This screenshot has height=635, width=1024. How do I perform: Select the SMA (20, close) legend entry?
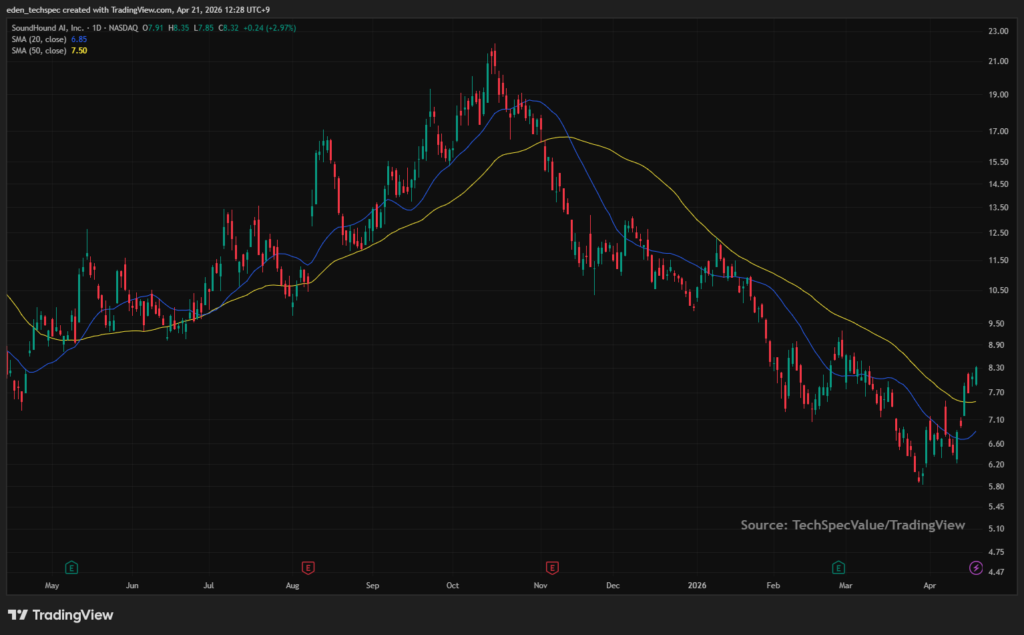tap(39, 39)
